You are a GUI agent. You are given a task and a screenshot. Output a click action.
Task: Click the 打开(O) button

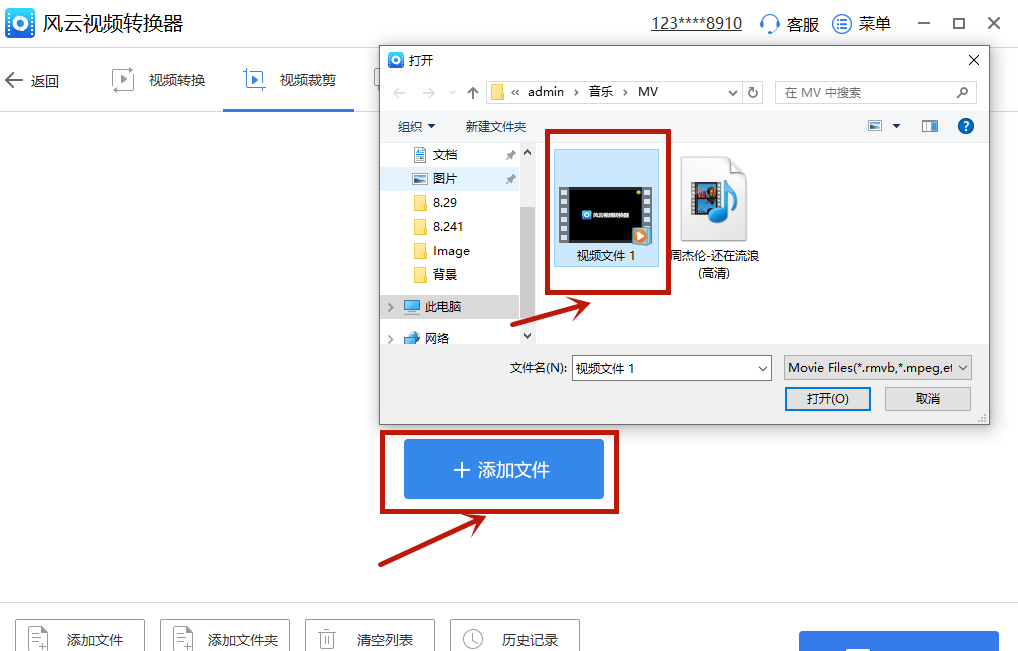(827, 399)
